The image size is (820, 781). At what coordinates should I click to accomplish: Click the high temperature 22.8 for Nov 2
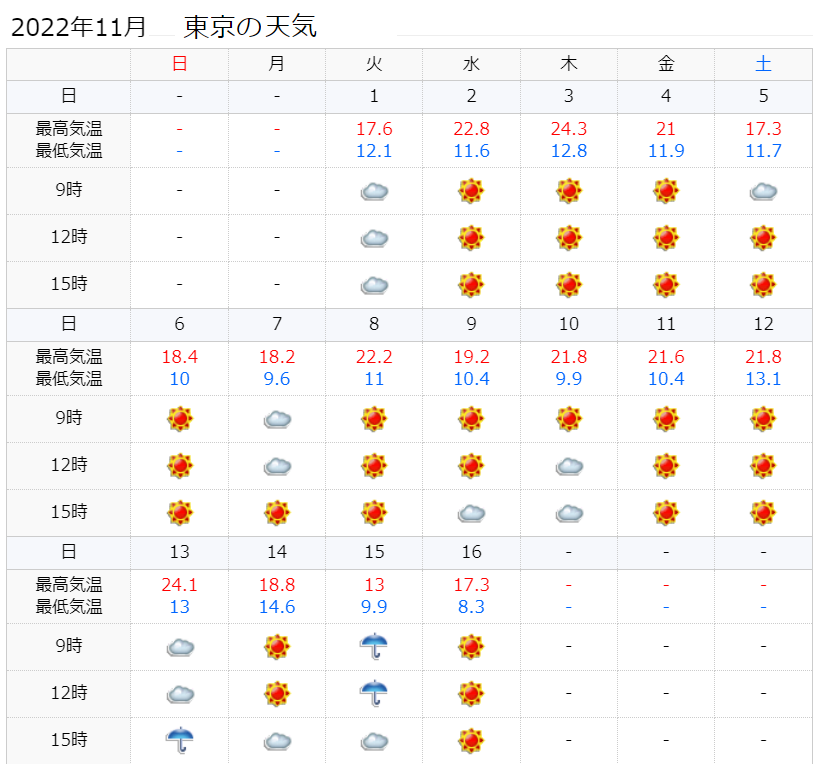[x=471, y=129]
